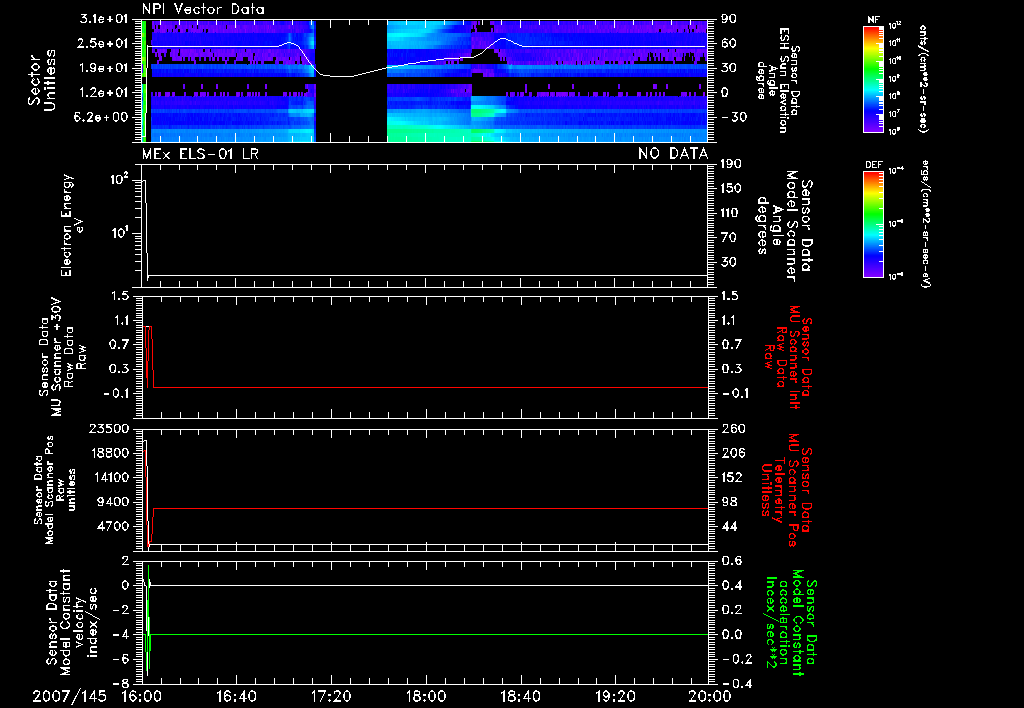Click the 1.2e+01 sector tick label
The width and height of the screenshot is (1024, 708).
click(104, 93)
